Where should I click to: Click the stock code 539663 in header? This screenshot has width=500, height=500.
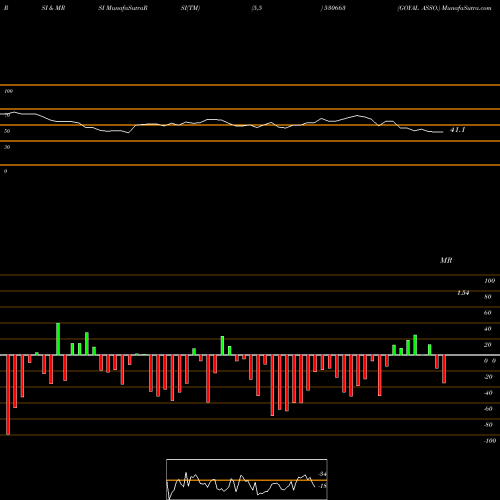[334, 8]
